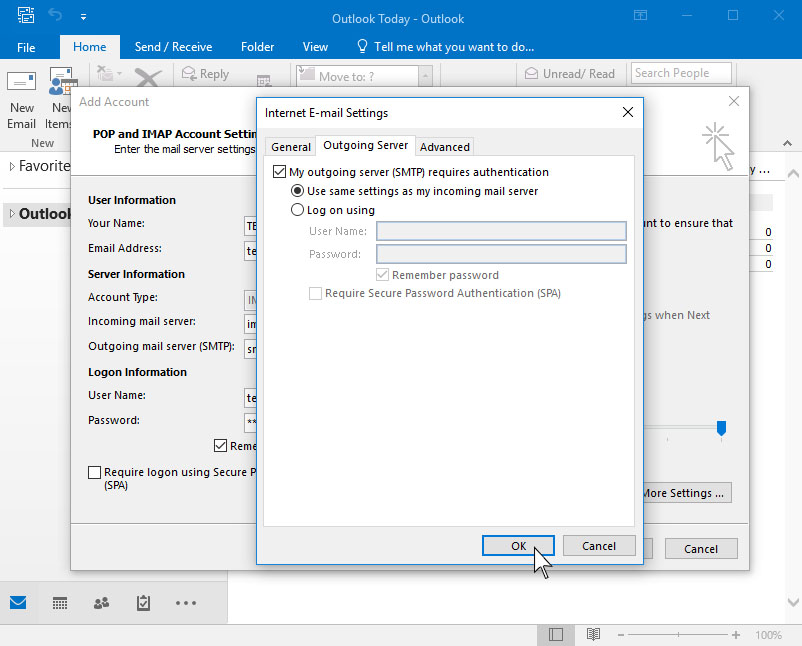Click the Password field under Log on using
802x646 pixels.
pyautogui.click(x=501, y=254)
